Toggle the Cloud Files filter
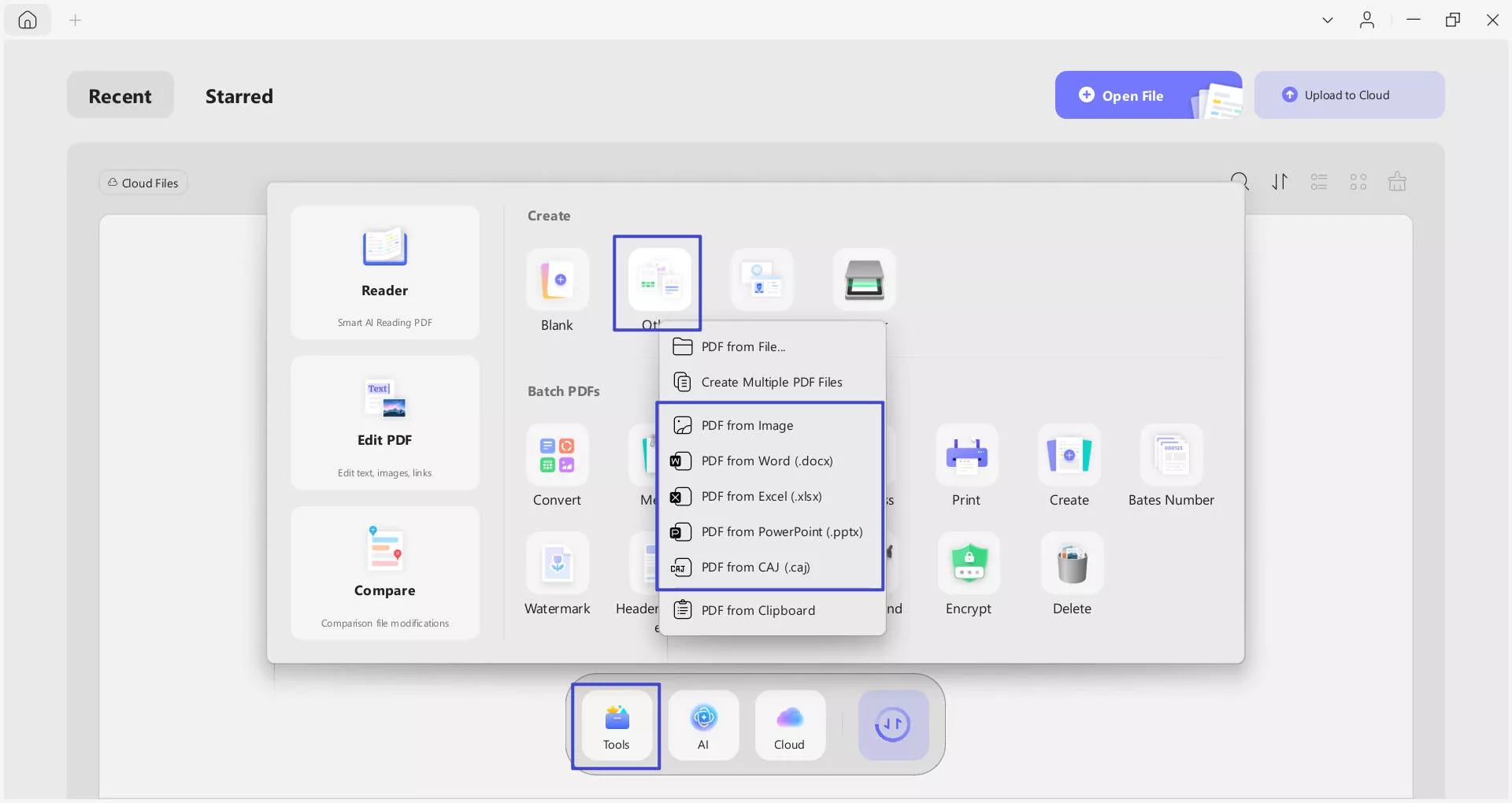Screen dimensions: 1512x803 (x=143, y=182)
